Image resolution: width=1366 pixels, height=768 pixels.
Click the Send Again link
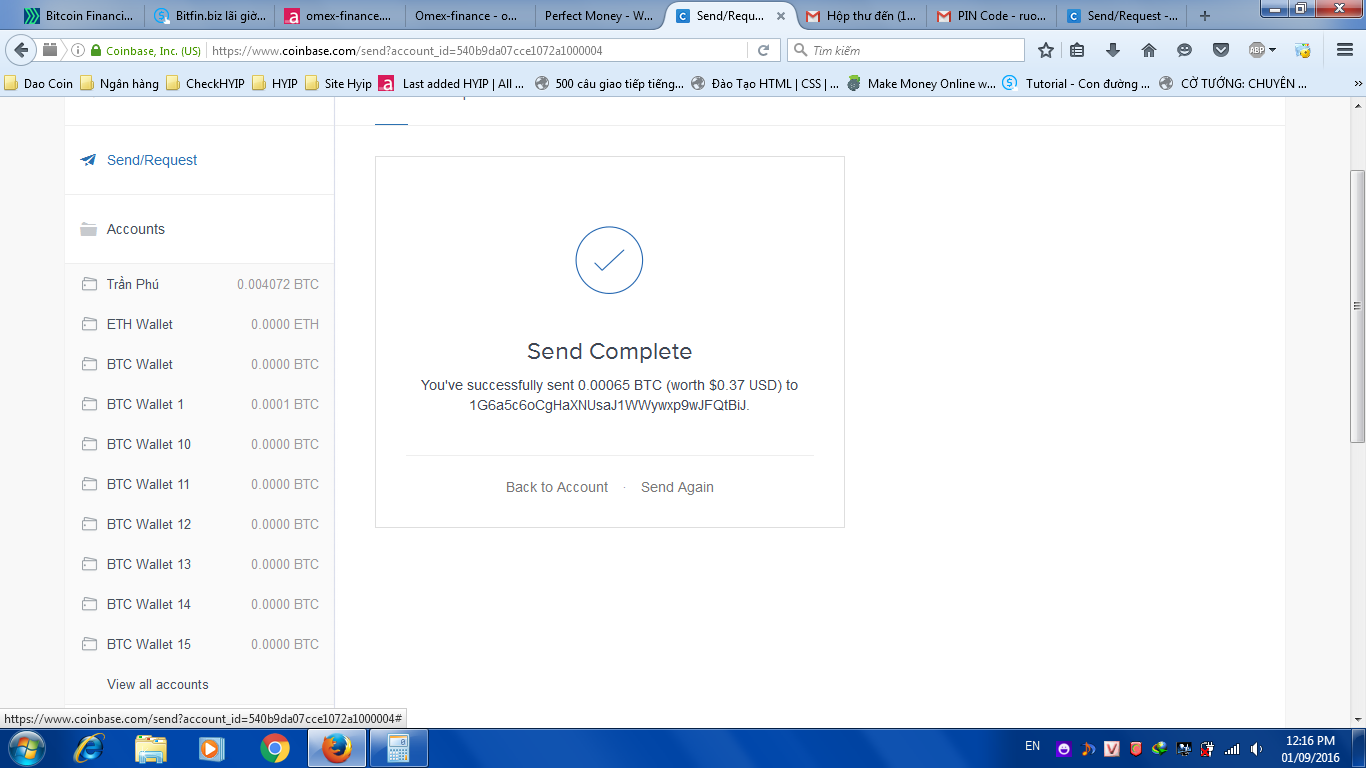point(677,487)
